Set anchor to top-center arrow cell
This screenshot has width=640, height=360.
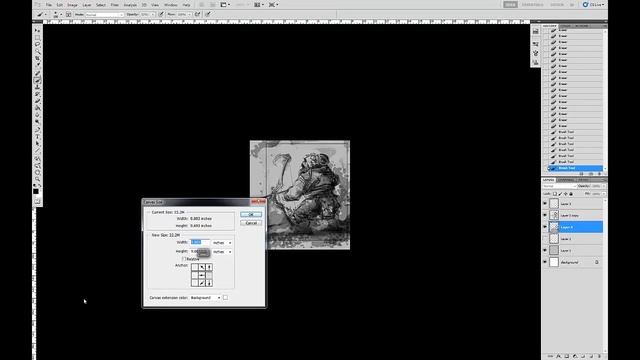[202, 267]
